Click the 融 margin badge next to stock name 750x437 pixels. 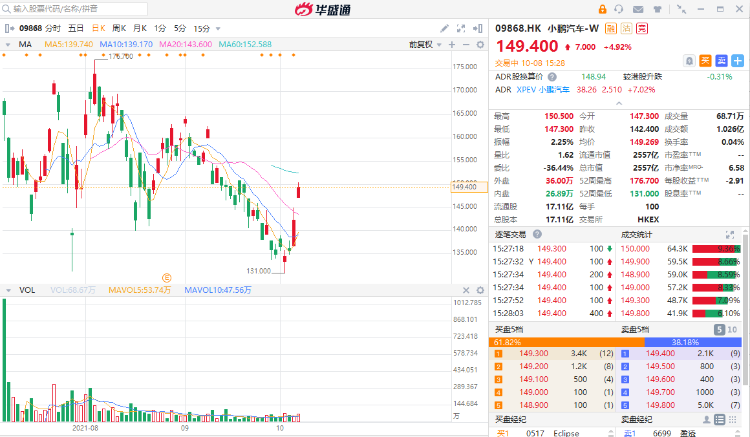[x=611, y=29]
